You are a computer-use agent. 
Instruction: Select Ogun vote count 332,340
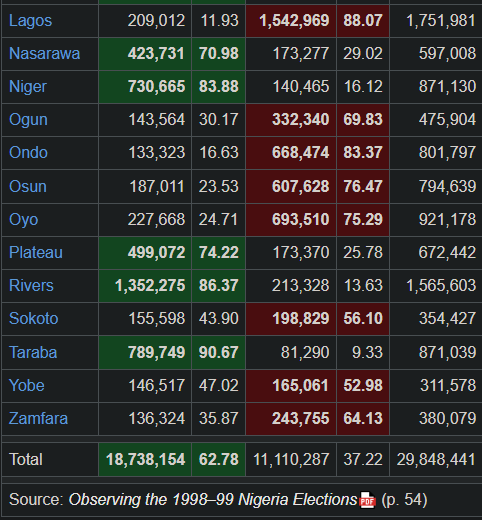click(301, 120)
